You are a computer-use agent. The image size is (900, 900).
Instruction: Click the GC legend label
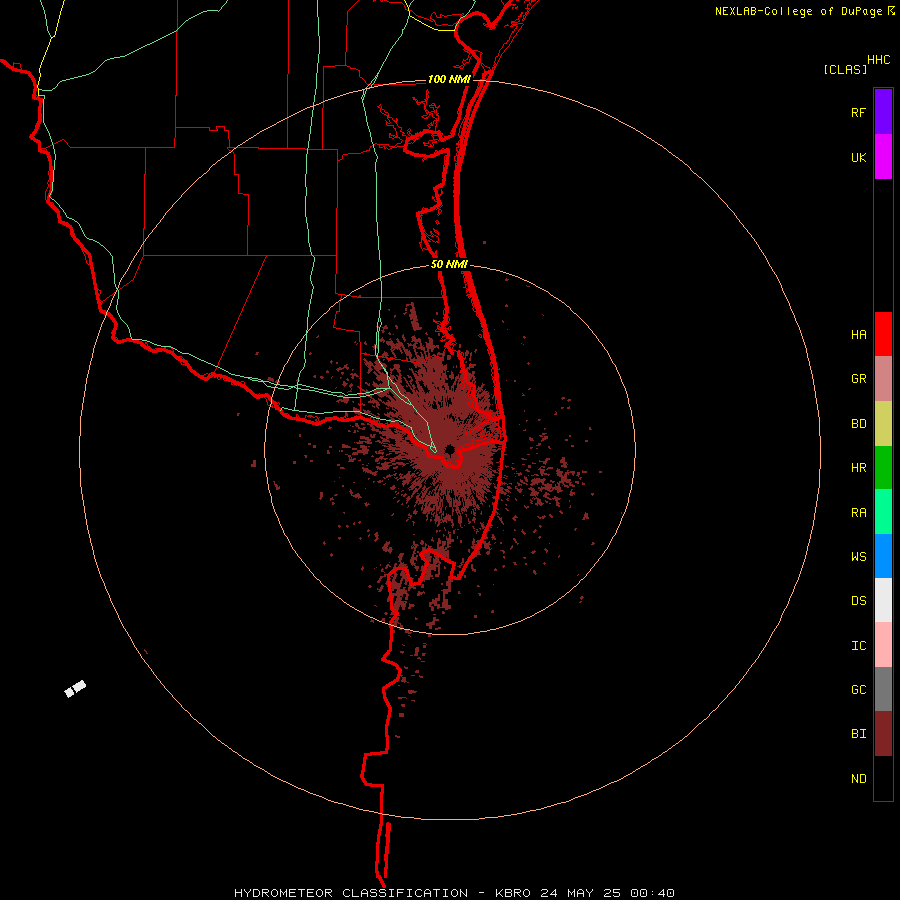(858, 690)
